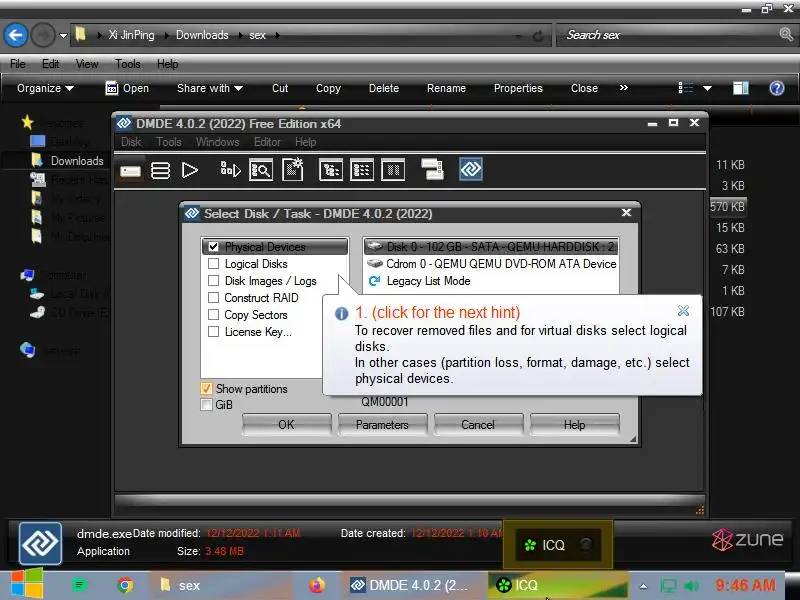Image resolution: width=800 pixels, height=600 pixels.
Task: Click the network monitor tray icon
Action: point(668,585)
